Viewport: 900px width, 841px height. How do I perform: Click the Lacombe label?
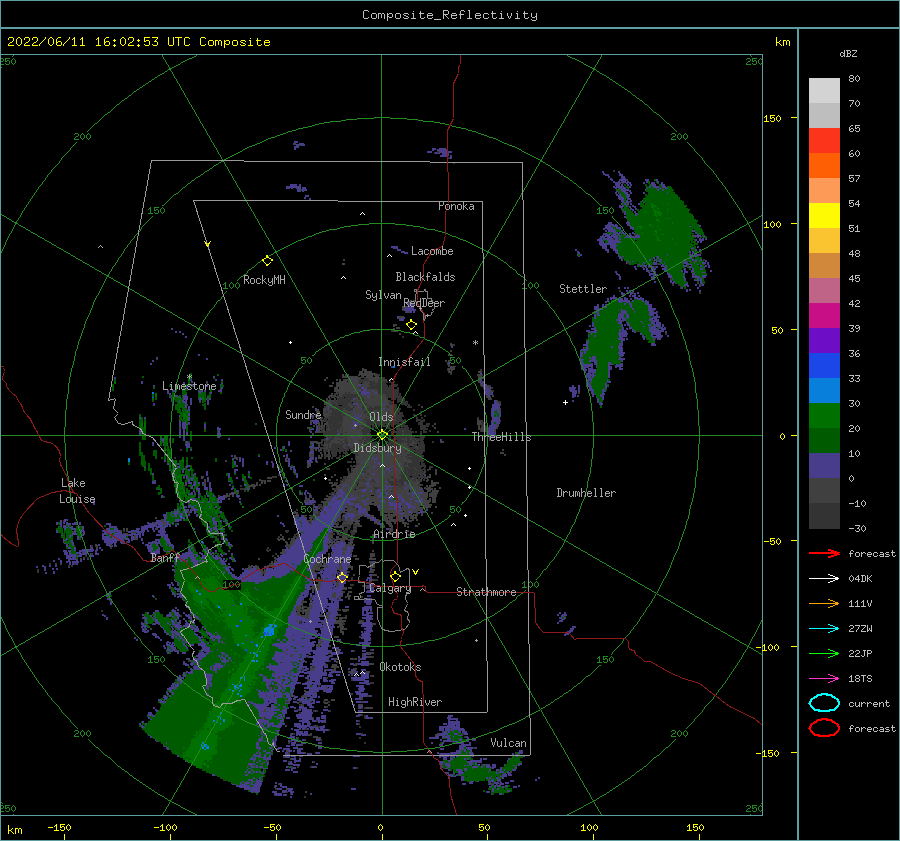pyautogui.click(x=432, y=251)
